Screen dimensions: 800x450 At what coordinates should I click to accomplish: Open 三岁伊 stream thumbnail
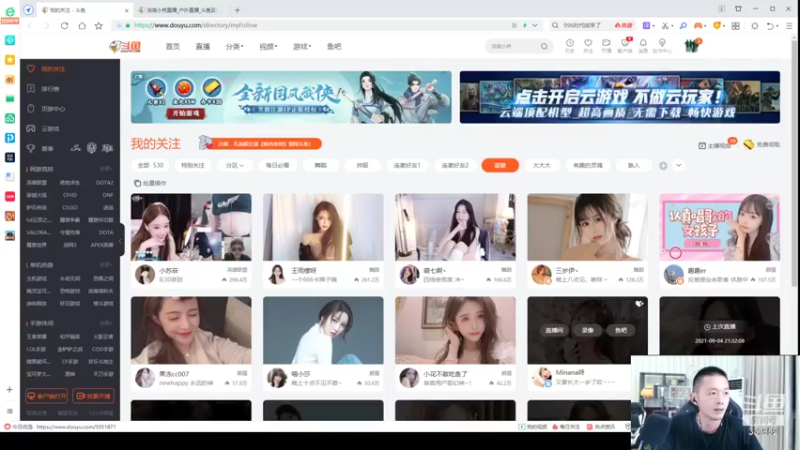click(x=587, y=227)
